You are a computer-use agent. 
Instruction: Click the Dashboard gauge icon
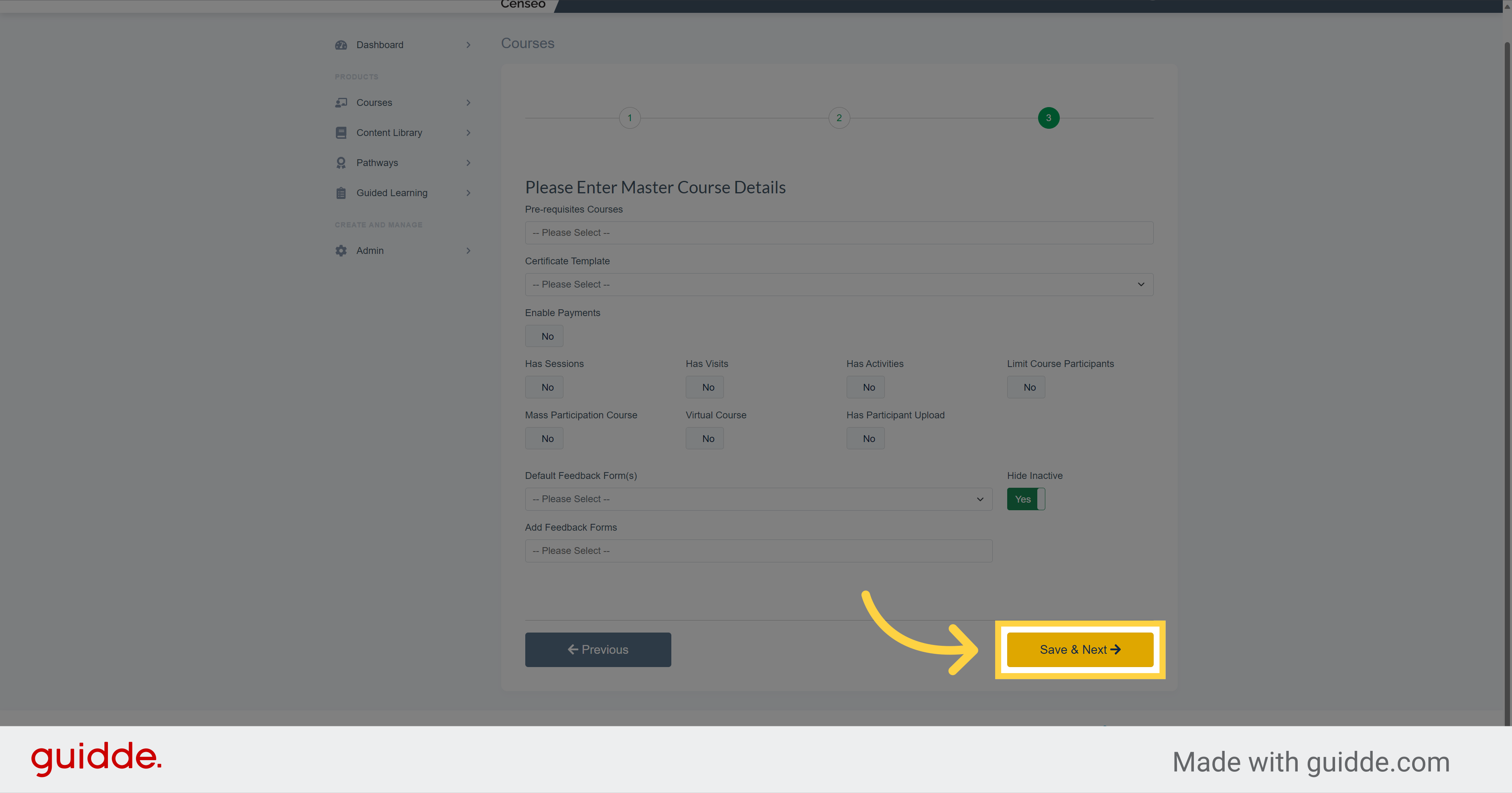point(341,45)
